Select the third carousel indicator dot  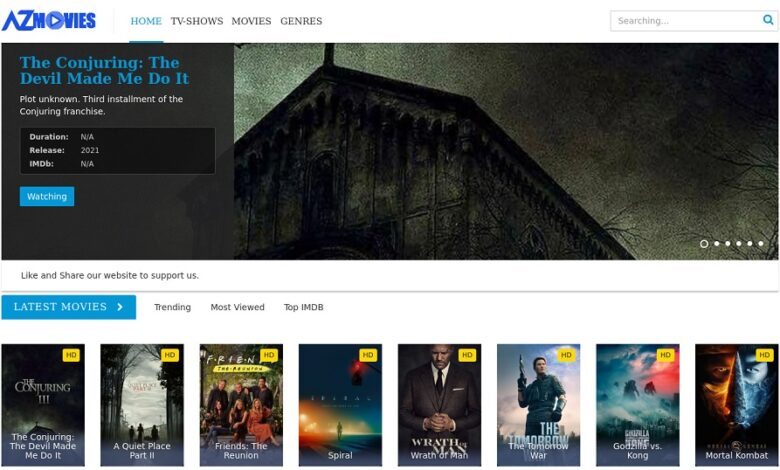click(728, 244)
